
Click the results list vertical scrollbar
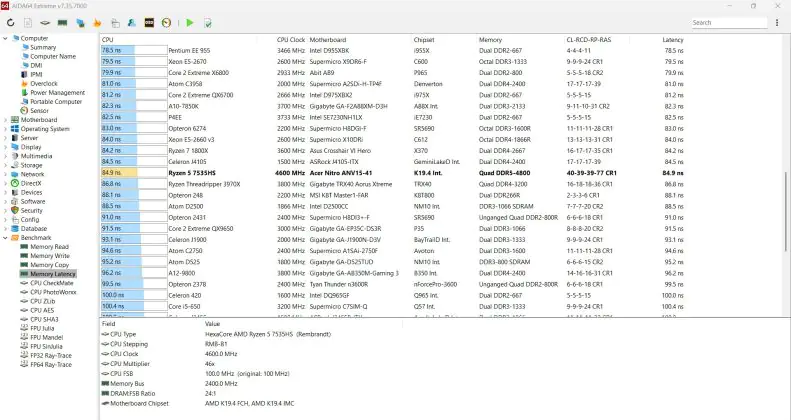pos(785,212)
